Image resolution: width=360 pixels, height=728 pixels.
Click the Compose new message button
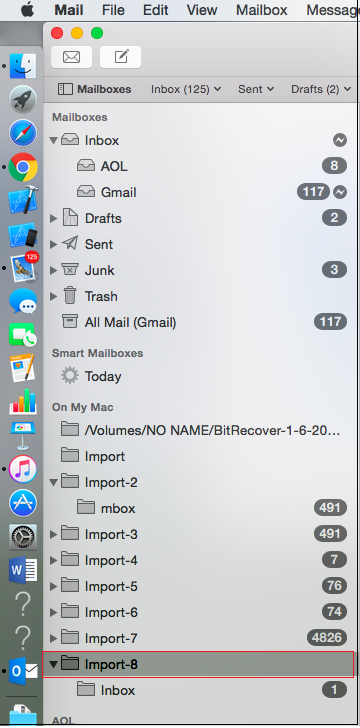tap(120, 57)
